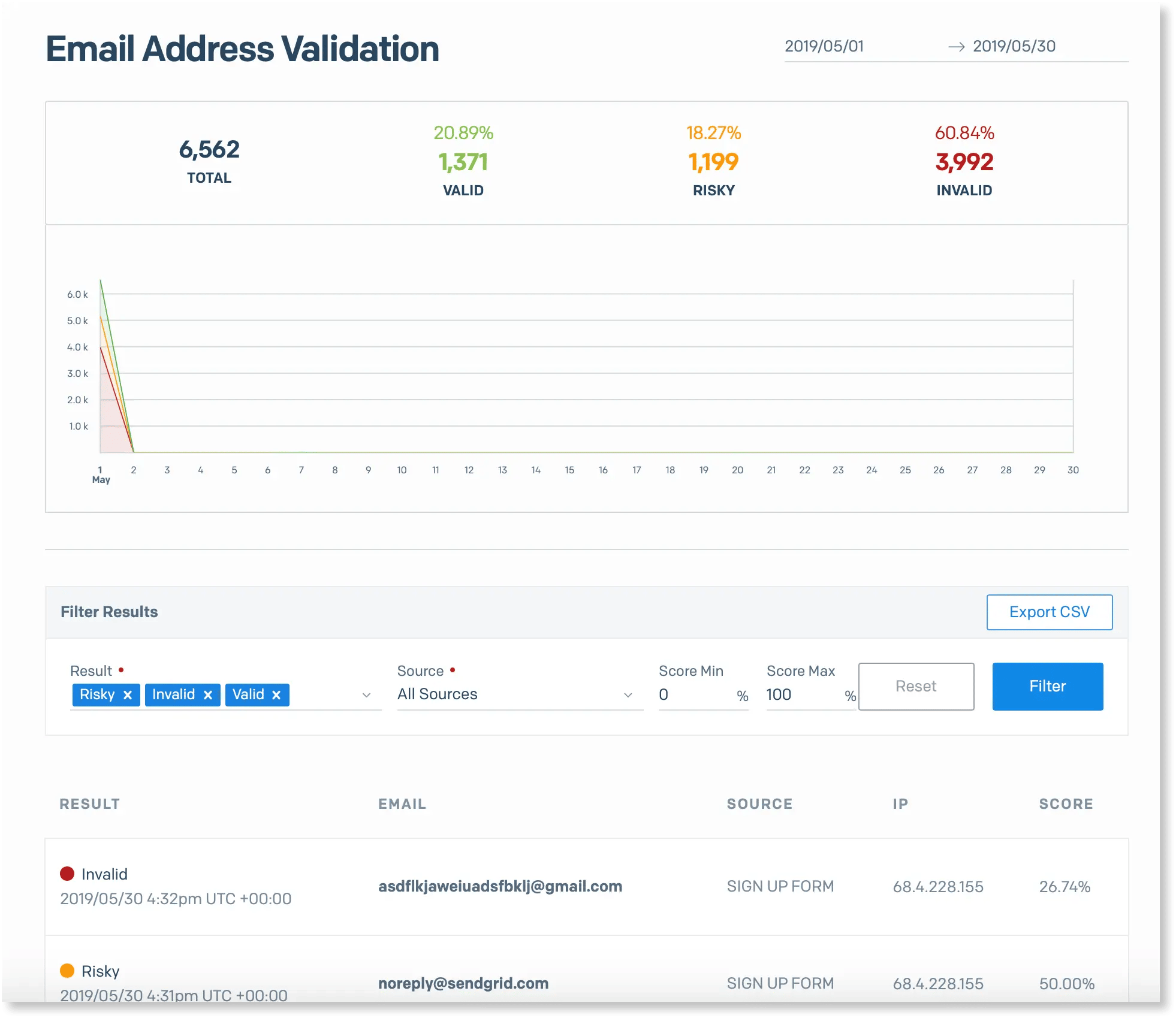Expand the Source selector chevron
The height and width of the screenshot is (1018, 1176).
point(628,695)
